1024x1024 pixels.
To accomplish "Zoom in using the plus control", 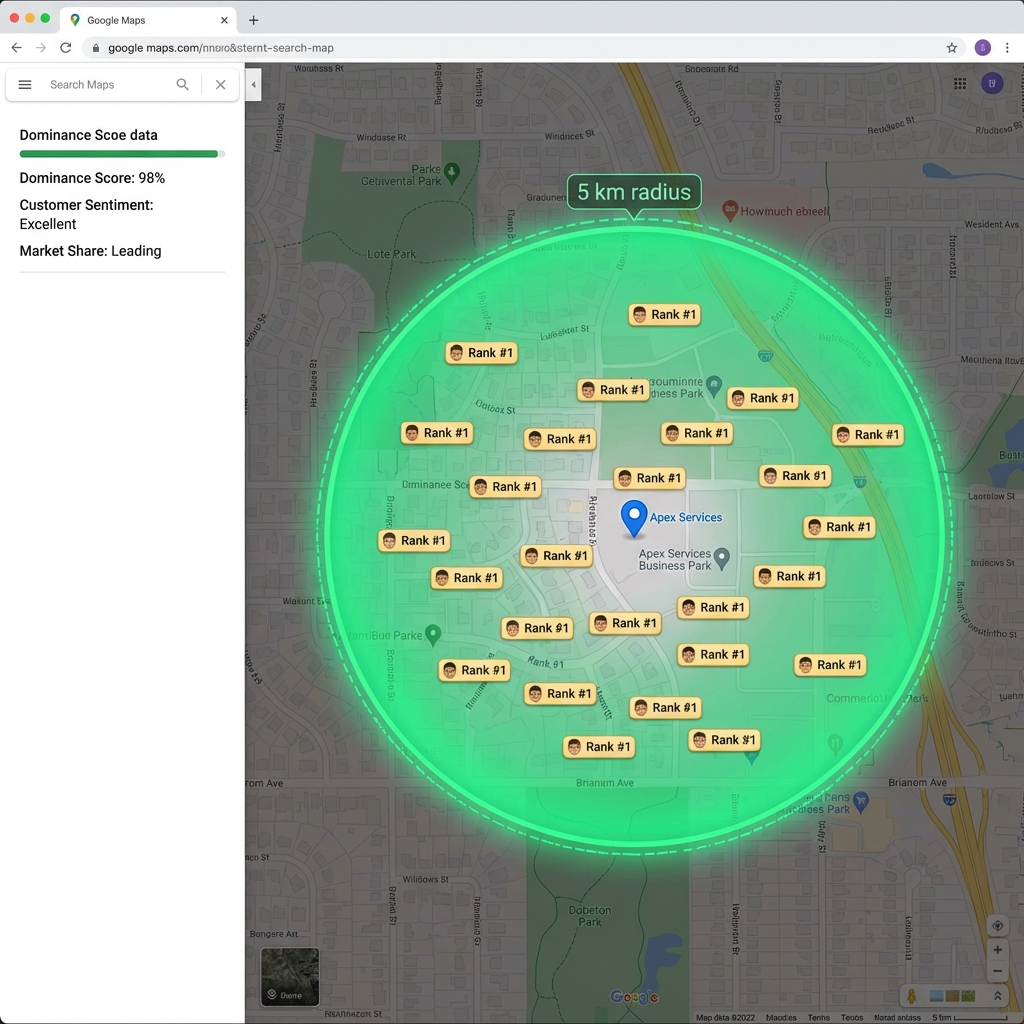I will coord(997,949).
